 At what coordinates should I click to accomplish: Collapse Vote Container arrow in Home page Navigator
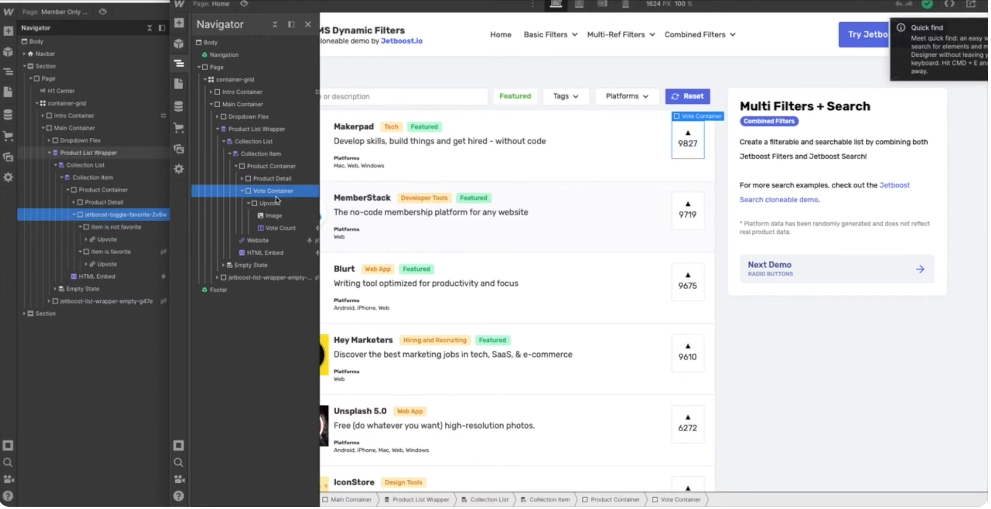tap(242, 191)
